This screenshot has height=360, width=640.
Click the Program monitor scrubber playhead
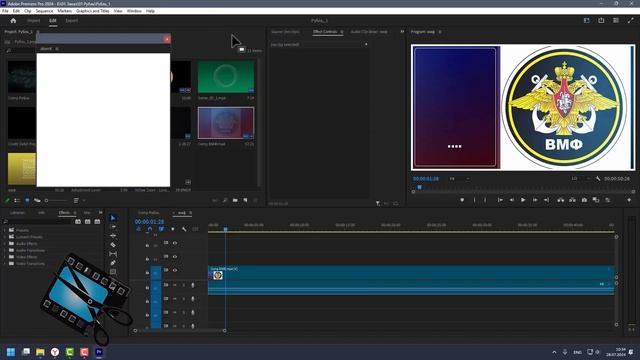coord(419,187)
